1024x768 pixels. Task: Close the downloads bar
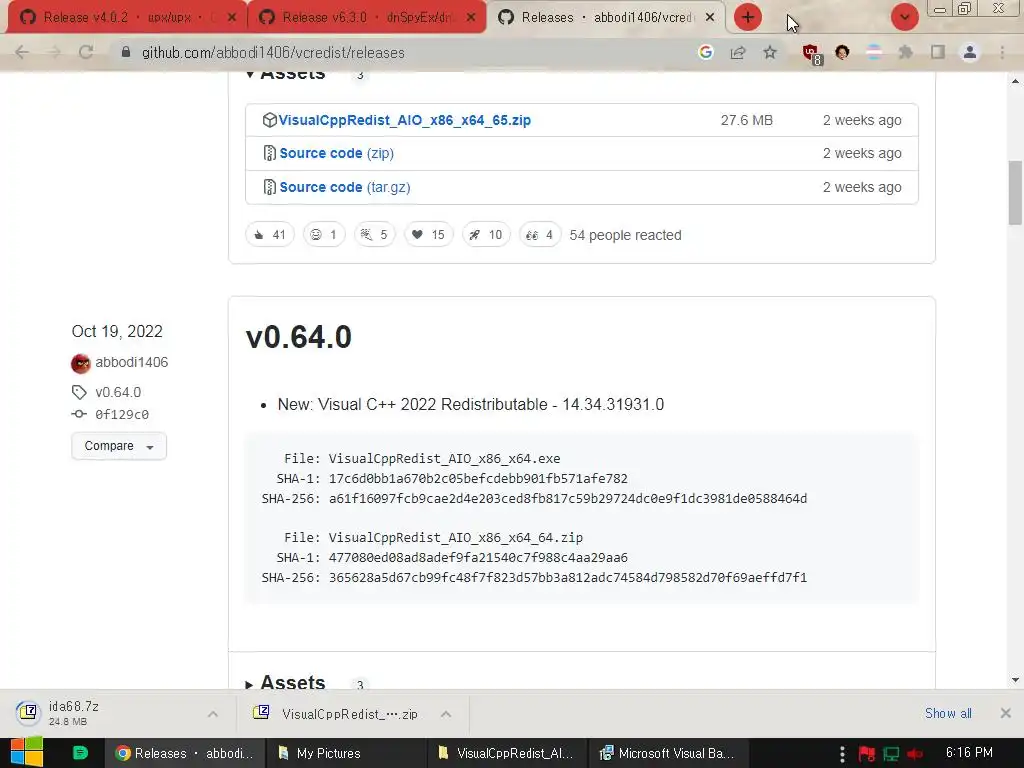coord(1006,713)
